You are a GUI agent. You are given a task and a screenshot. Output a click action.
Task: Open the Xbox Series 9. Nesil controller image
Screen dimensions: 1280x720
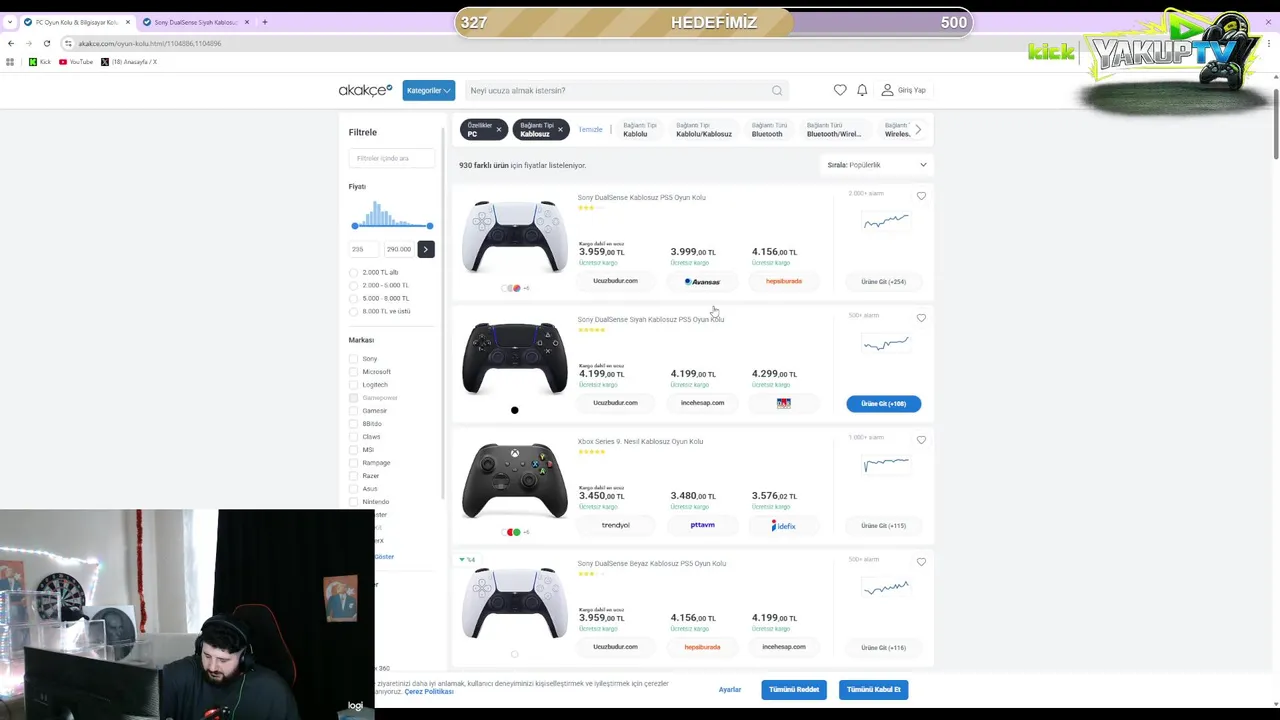click(515, 482)
